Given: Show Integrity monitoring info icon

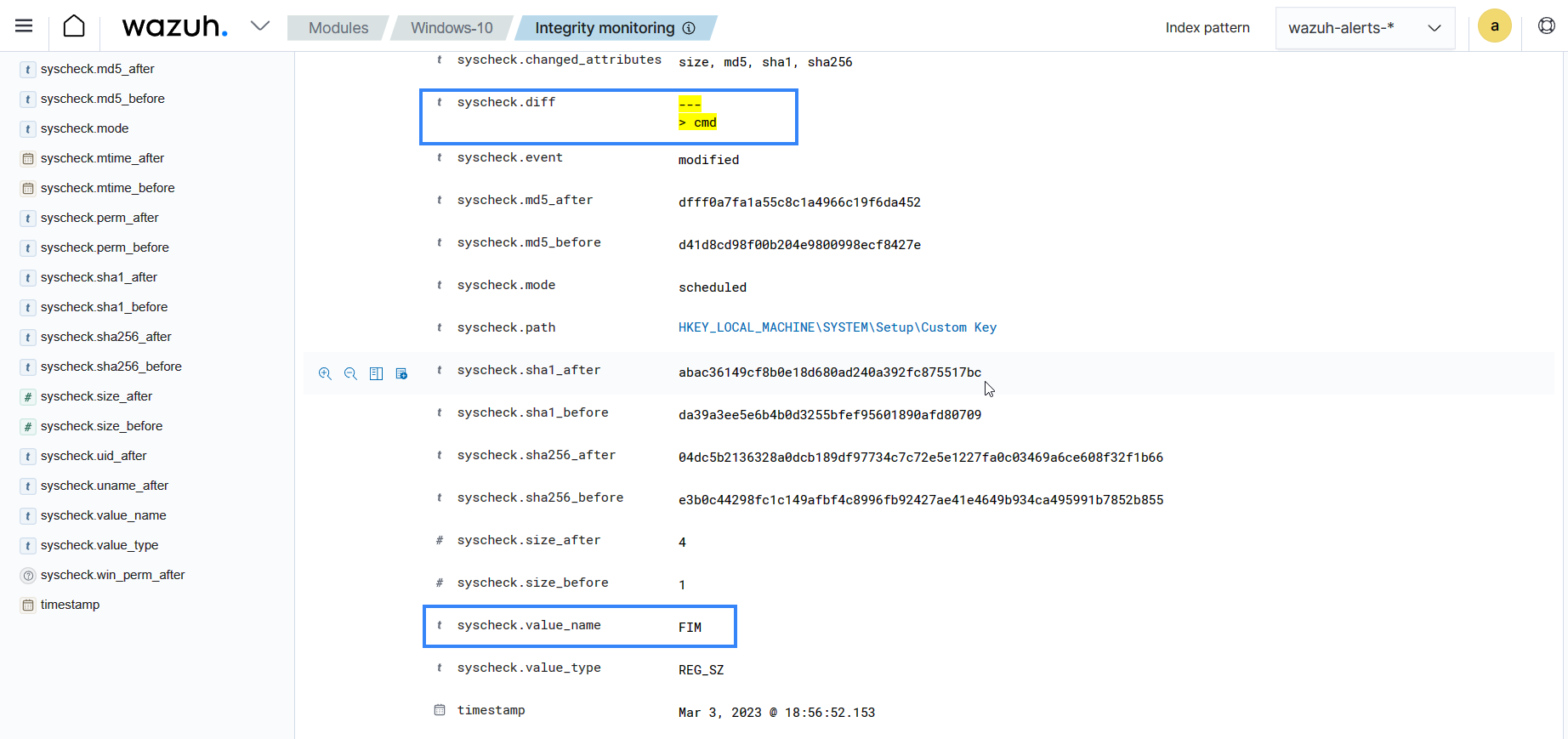Looking at the screenshot, I should click(689, 28).
